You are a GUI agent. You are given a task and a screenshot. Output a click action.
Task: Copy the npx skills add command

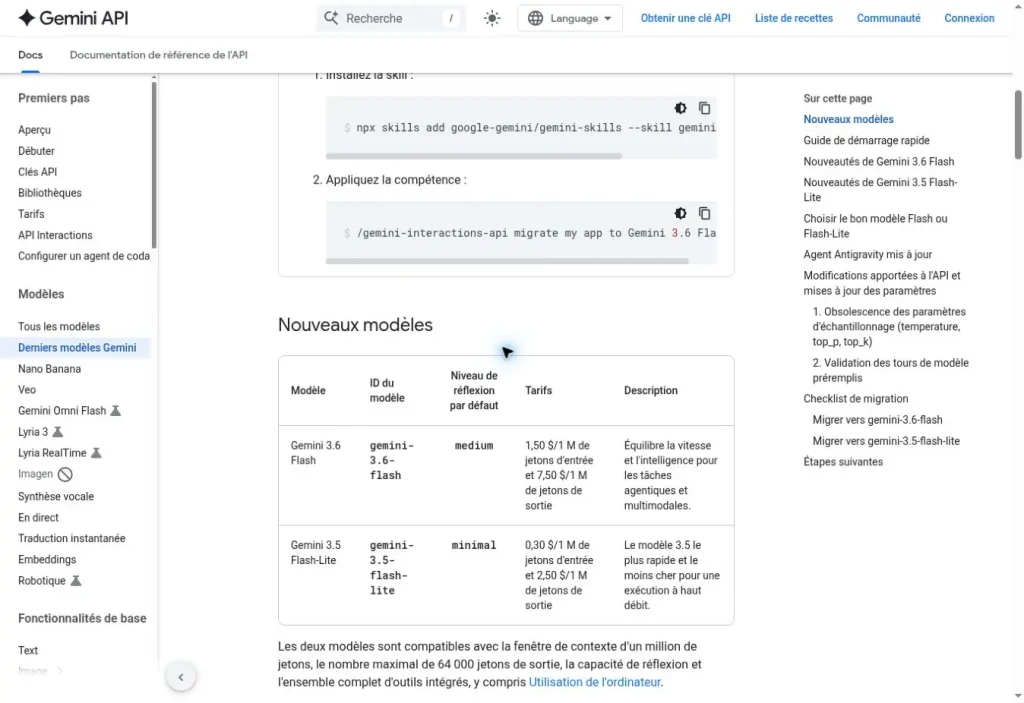pos(704,108)
